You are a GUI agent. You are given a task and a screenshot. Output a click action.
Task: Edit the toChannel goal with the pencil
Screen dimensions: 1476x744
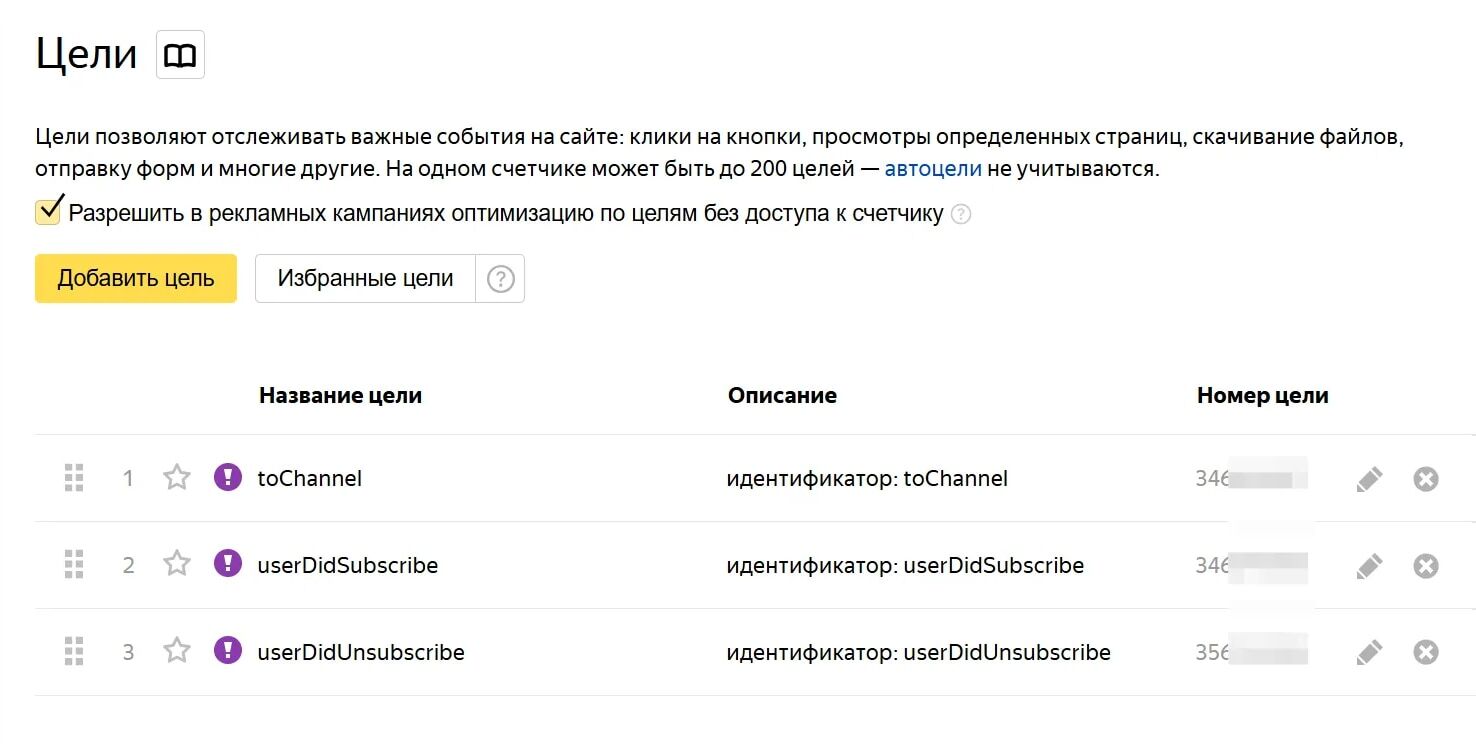pos(1369,479)
